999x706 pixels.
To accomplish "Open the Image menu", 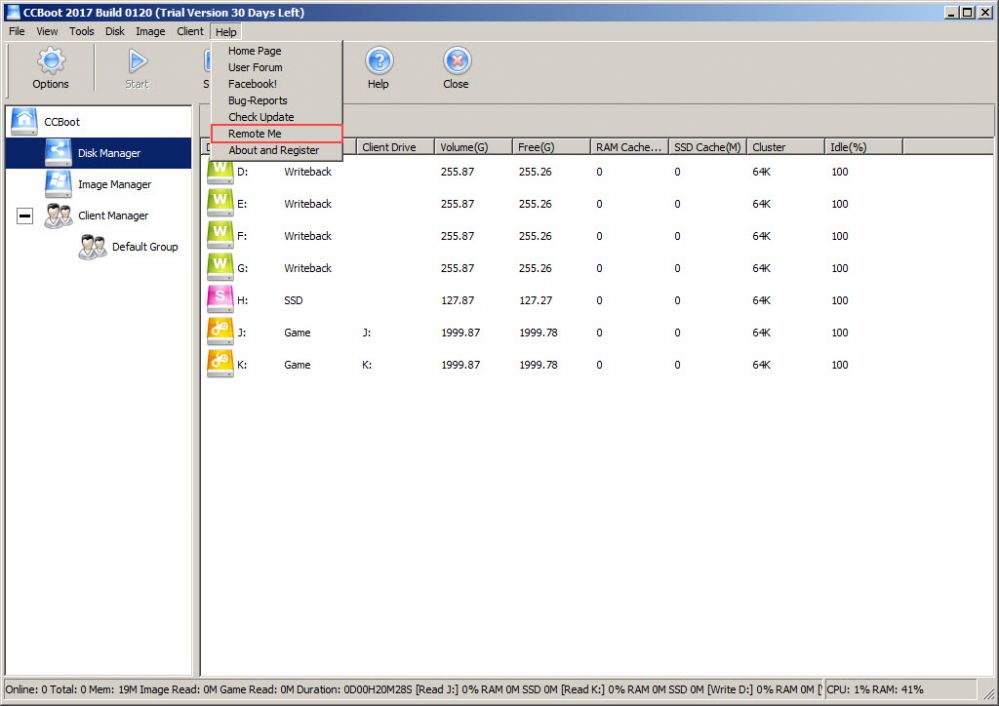I will tap(150, 31).
